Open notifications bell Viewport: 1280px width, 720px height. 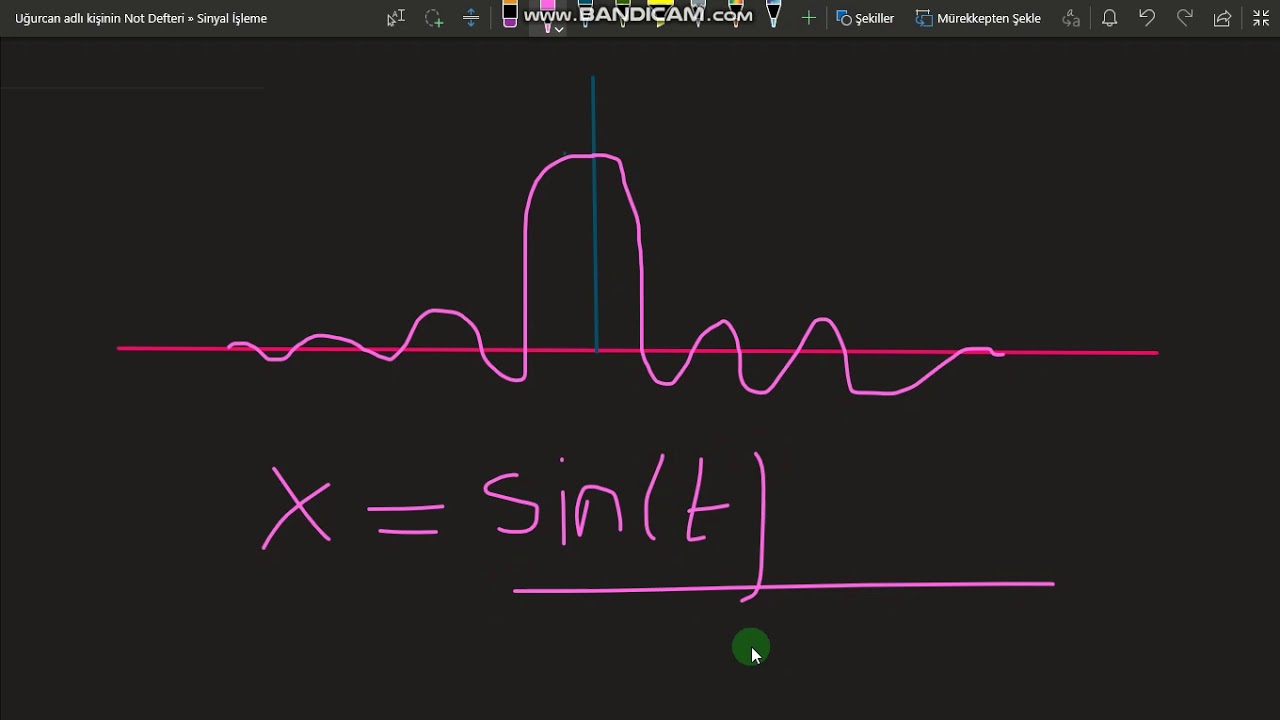click(1109, 18)
